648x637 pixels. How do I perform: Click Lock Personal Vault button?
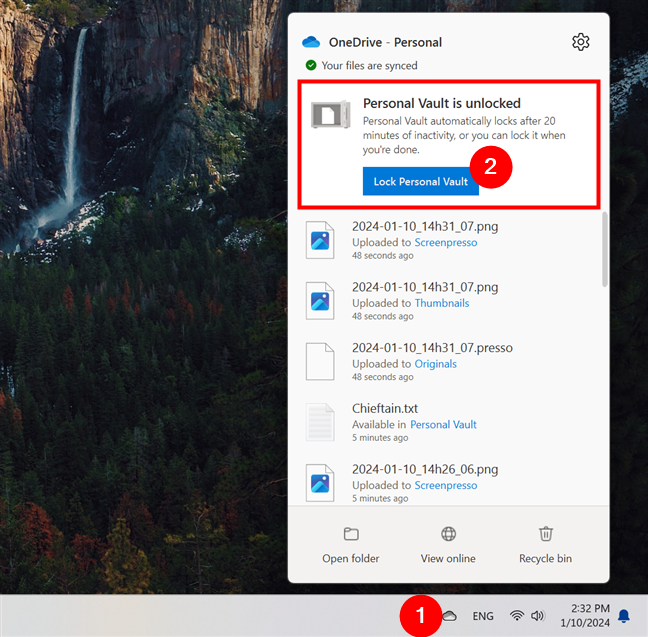pos(420,181)
